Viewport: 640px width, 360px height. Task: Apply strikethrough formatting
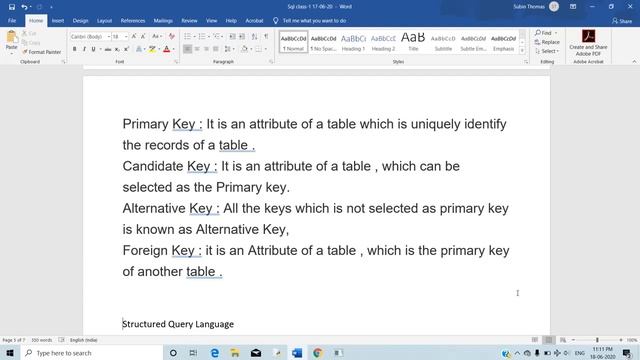pos(108,49)
